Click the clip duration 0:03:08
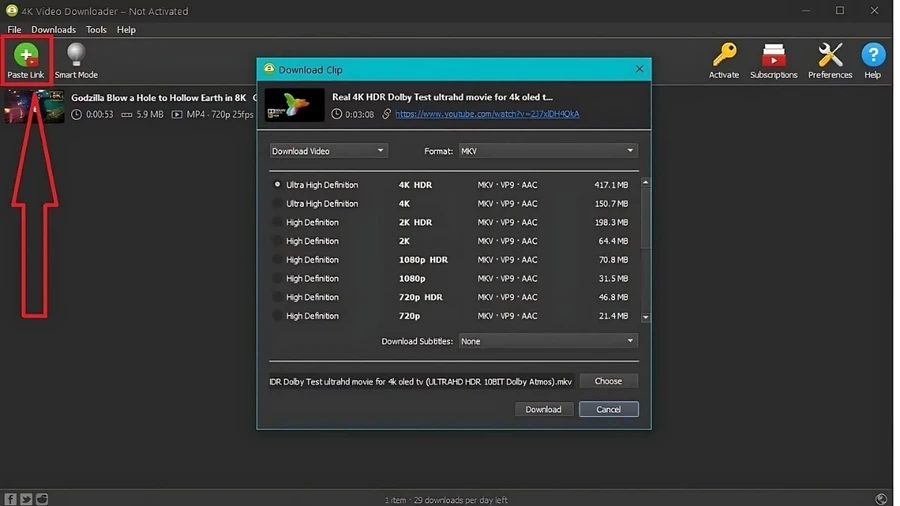Screen dimensions: 900x506 click(359, 114)
